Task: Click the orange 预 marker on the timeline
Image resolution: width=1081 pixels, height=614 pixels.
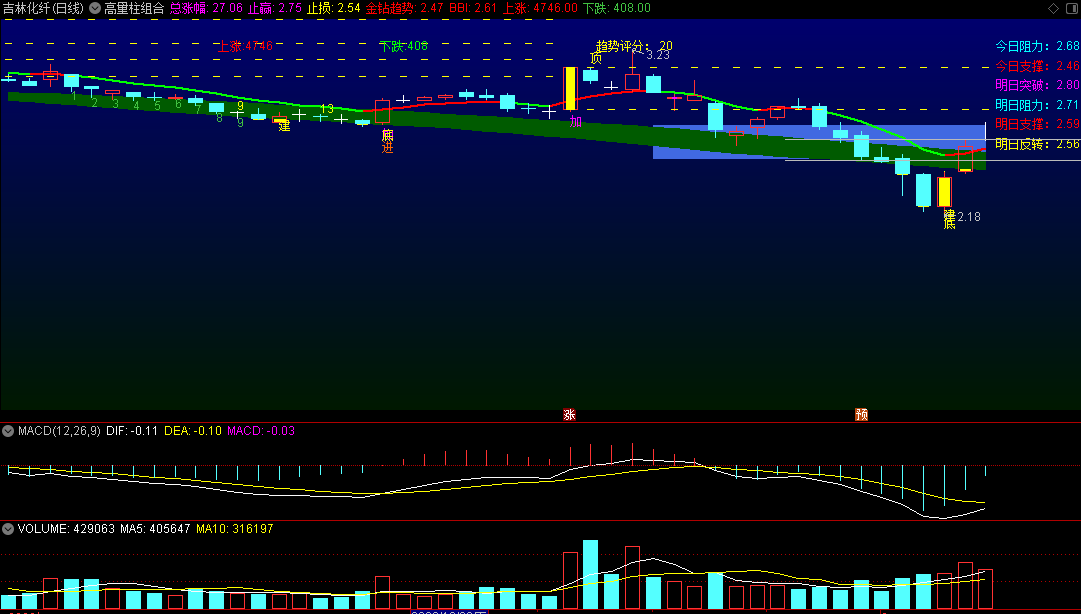Action: pyautogui.click(x=861, y=415)
